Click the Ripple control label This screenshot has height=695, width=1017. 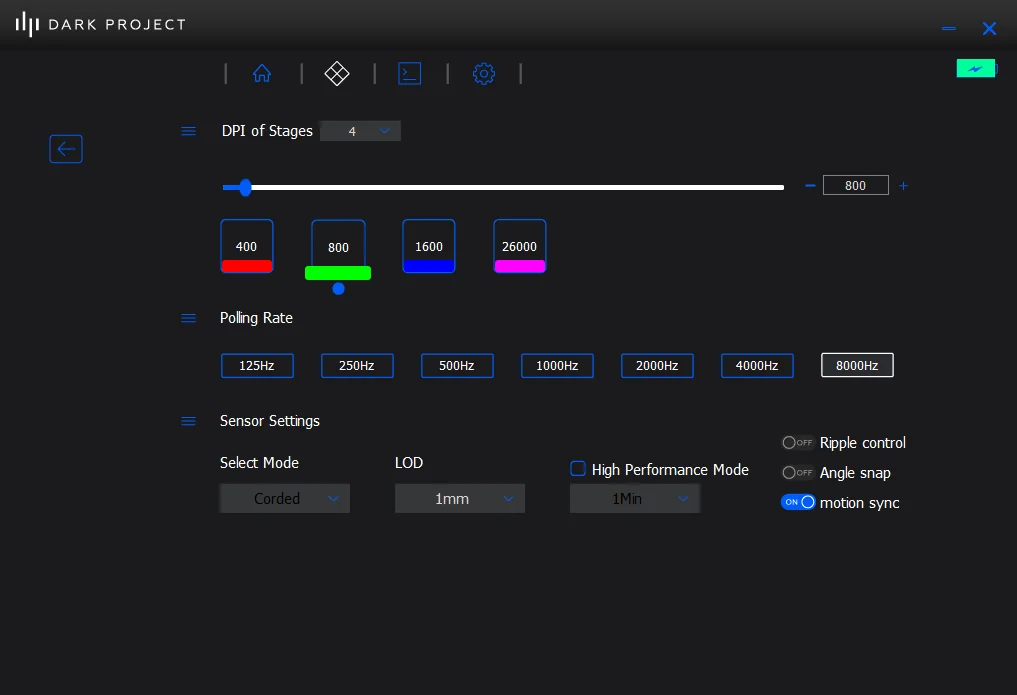pos(863,443)
